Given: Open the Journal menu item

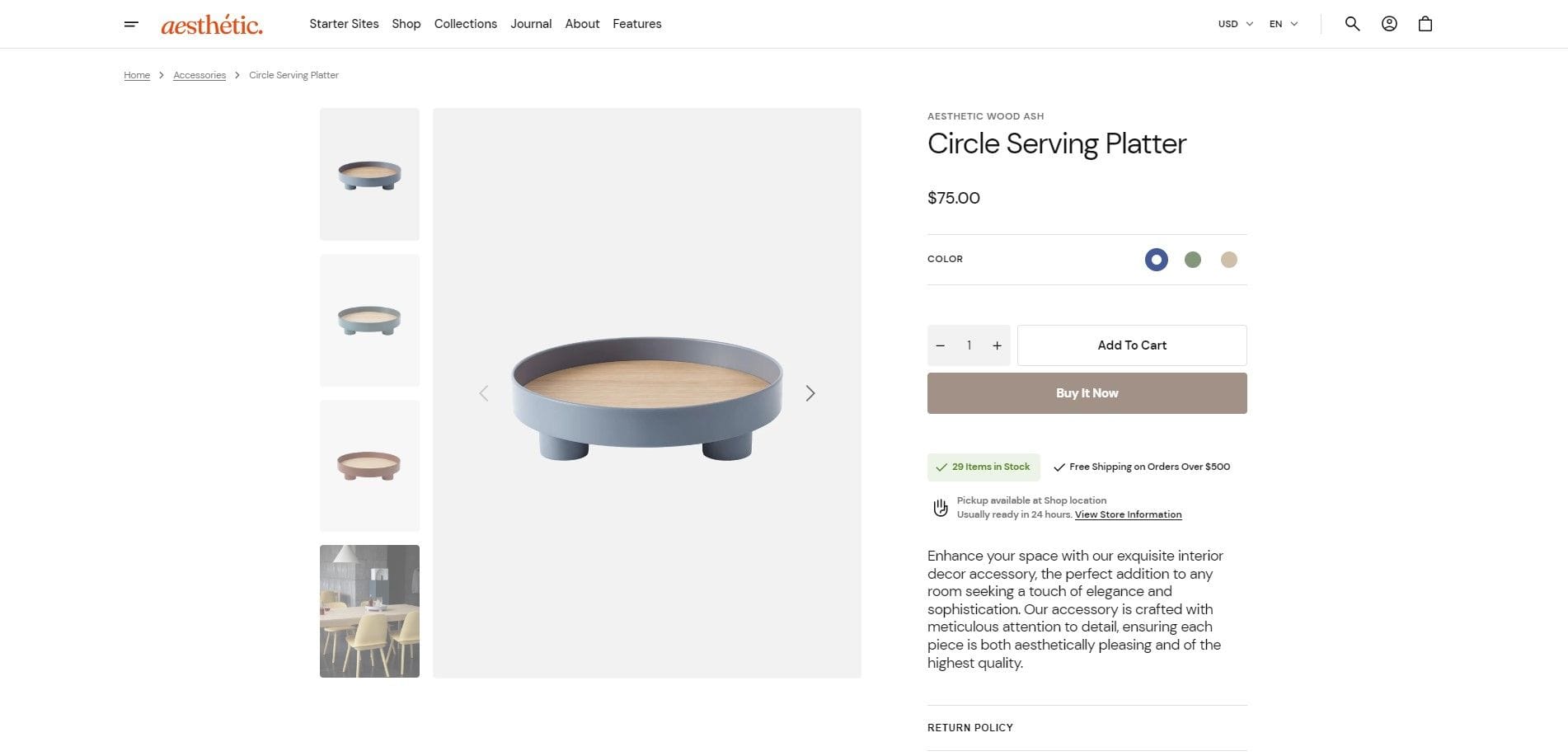Looking at the screenshot, I should coord(531,24).
